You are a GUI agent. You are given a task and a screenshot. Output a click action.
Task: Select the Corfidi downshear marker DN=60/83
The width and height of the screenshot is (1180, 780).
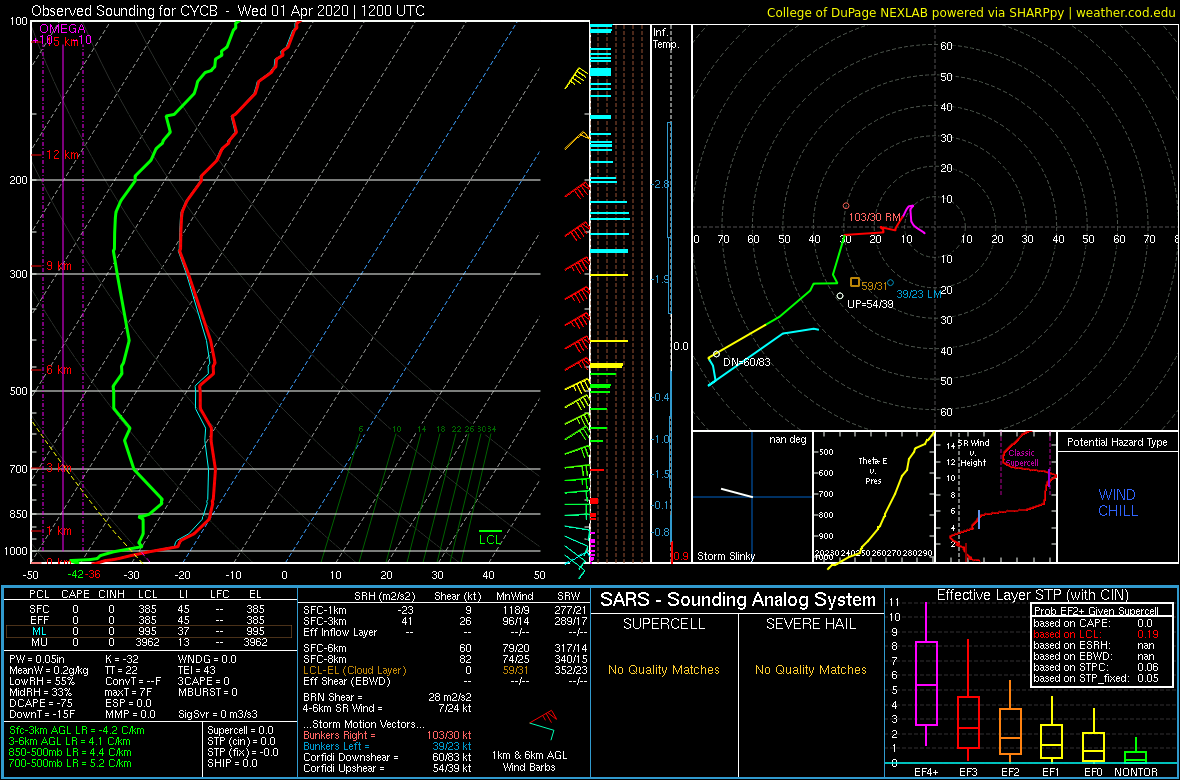pyautogui.click(x=716, y=353)
